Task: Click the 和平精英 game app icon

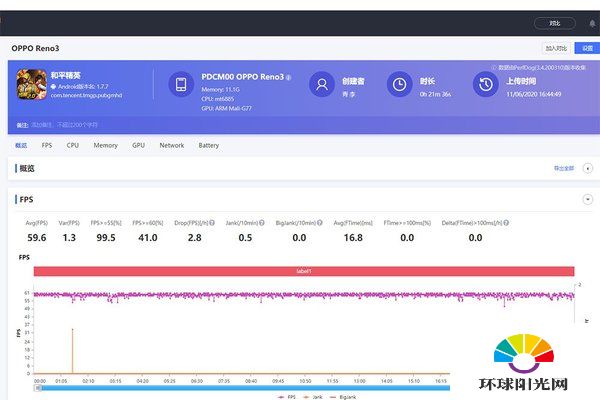Action: pyautogui.click(x=31, y=84)
